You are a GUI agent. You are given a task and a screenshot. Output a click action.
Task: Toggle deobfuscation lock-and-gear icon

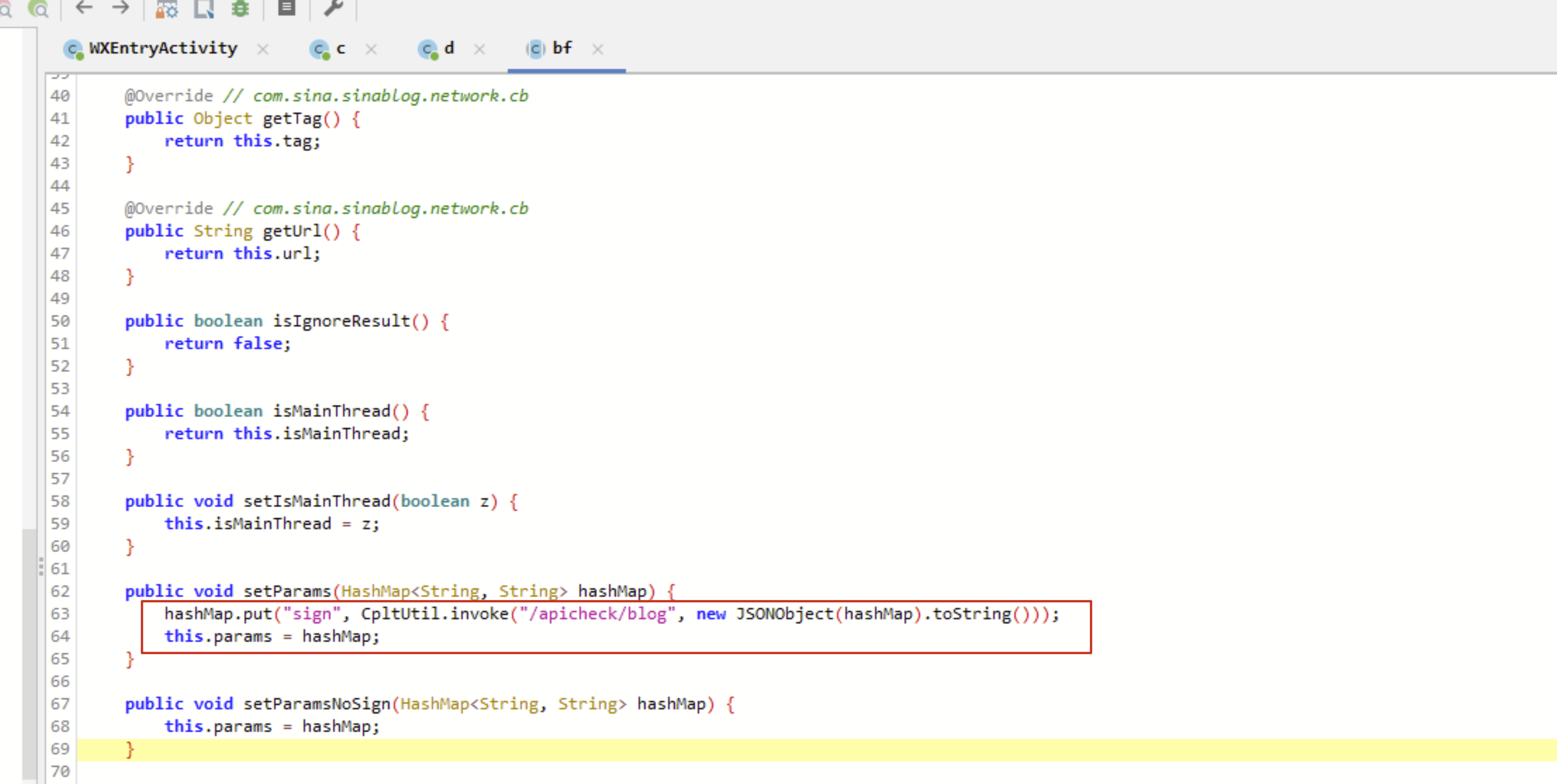click(166, 9)
